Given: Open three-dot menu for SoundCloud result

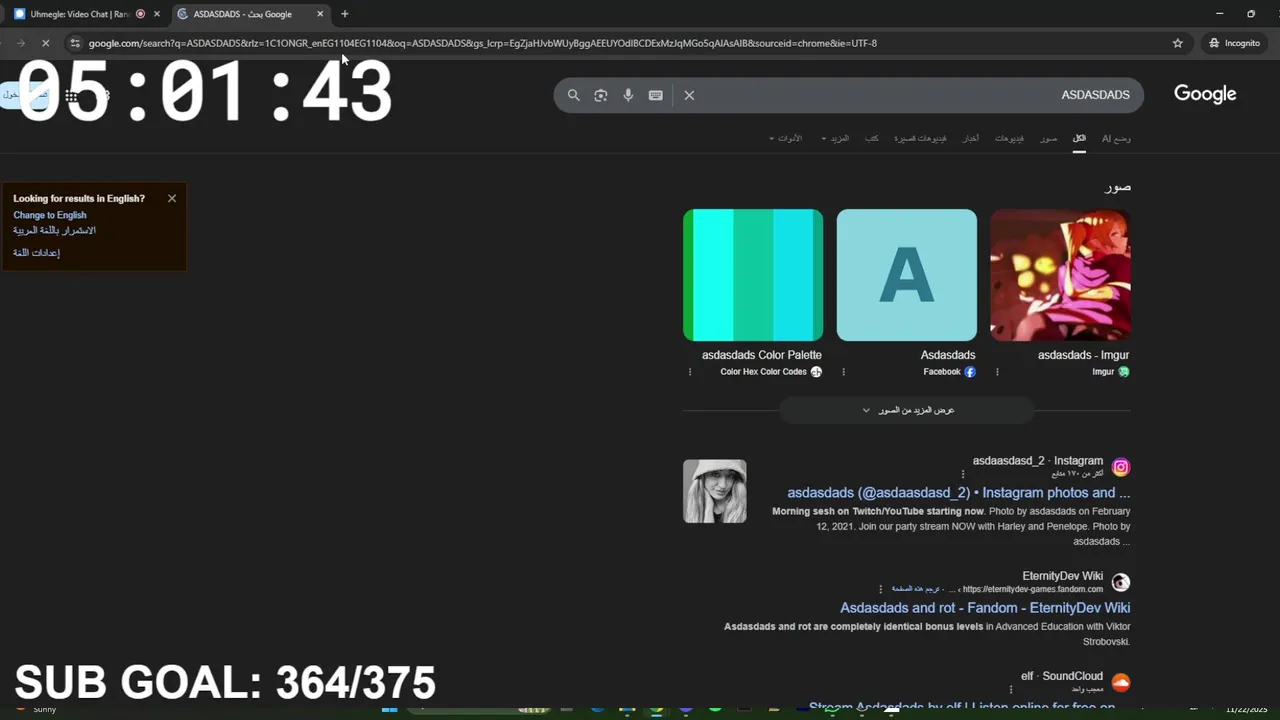Looking at the screenshot, I should point(1010,689).
